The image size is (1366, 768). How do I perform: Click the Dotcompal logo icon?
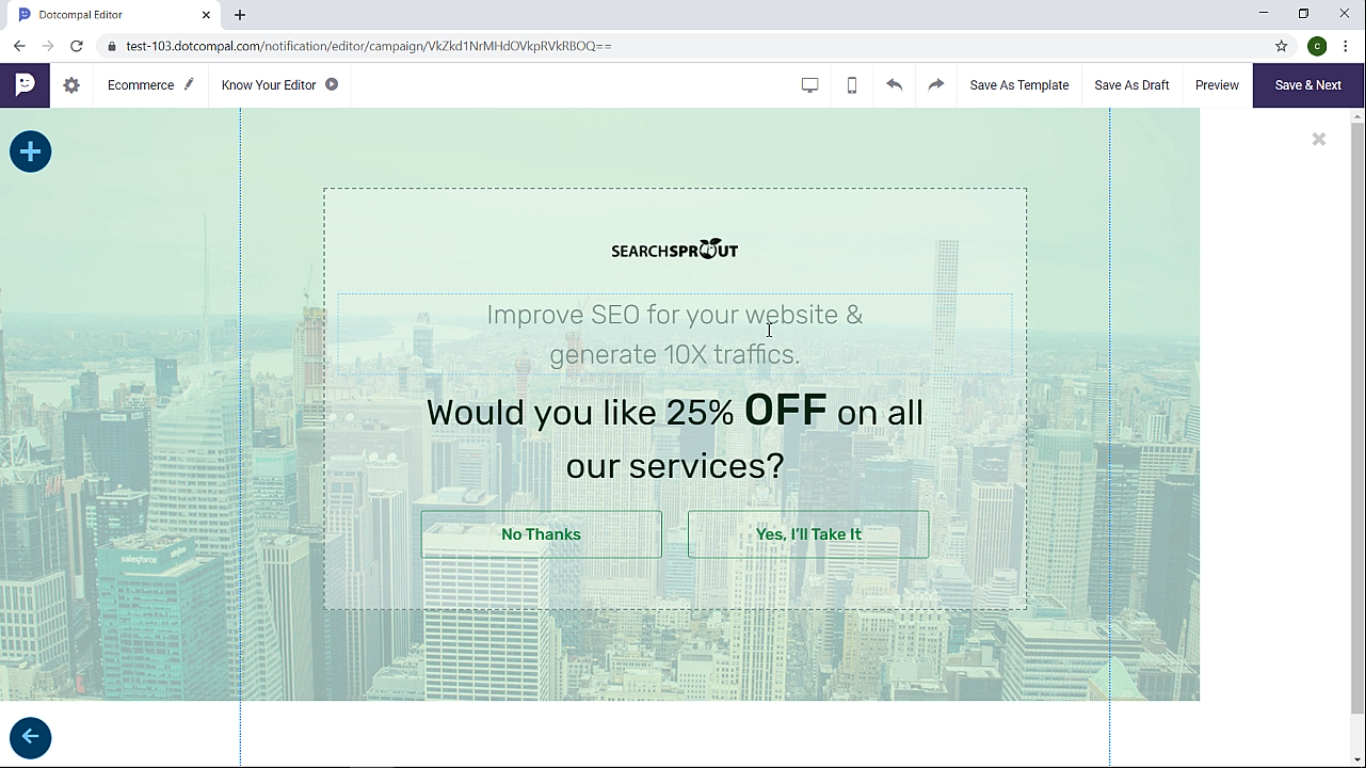click(x=25, y=85)
